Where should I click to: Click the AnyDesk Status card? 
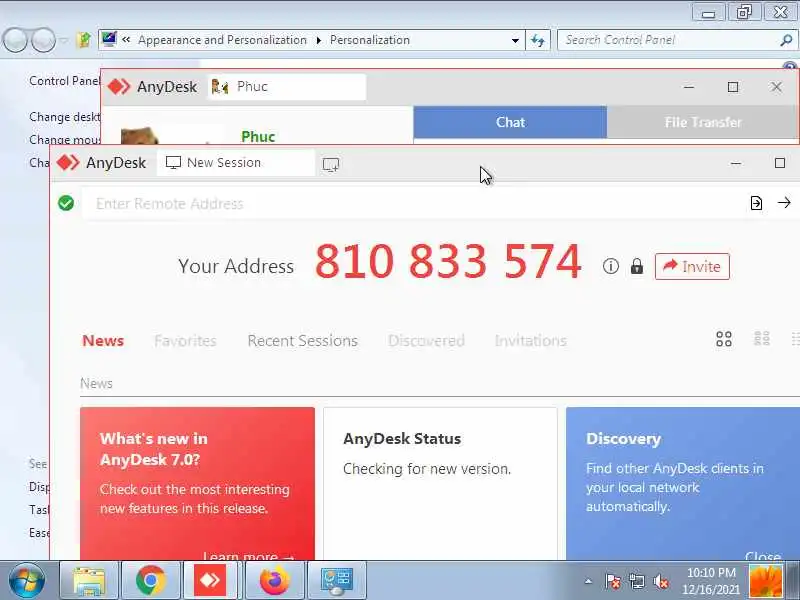[x=440, y=484]
